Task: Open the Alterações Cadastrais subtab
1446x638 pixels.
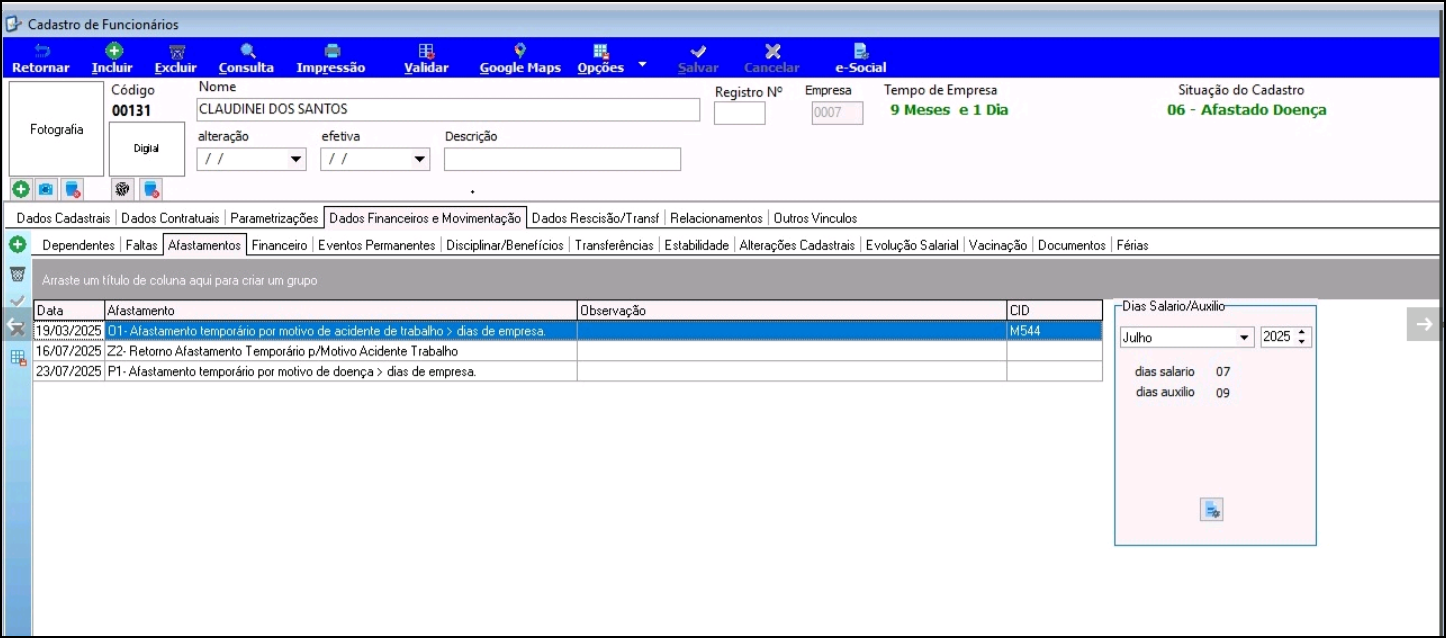Action: coord(797,245)
